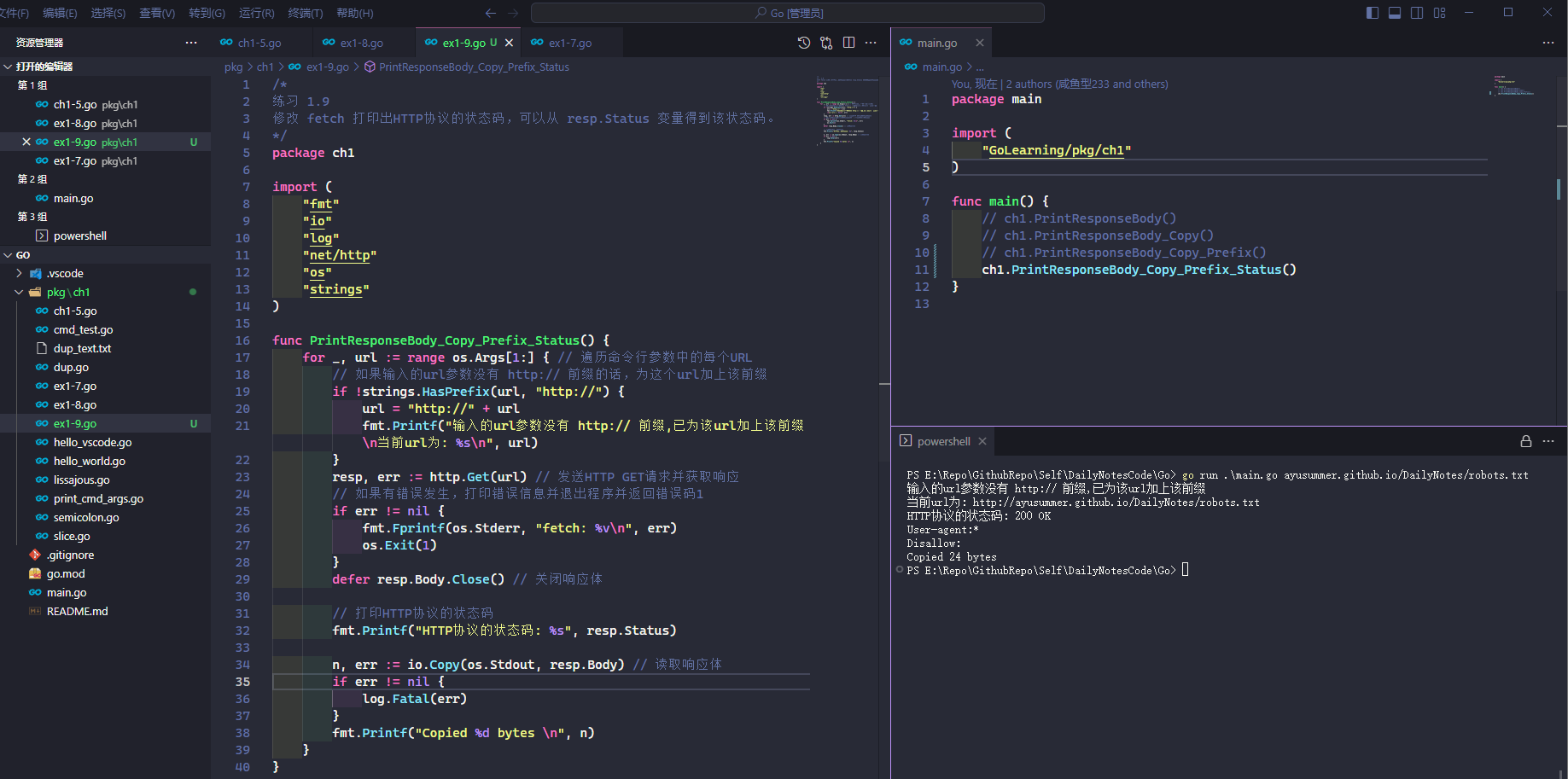Collapse the 打开的编辑器 section
The image size is (1568, 779).
tap(105, 67)
